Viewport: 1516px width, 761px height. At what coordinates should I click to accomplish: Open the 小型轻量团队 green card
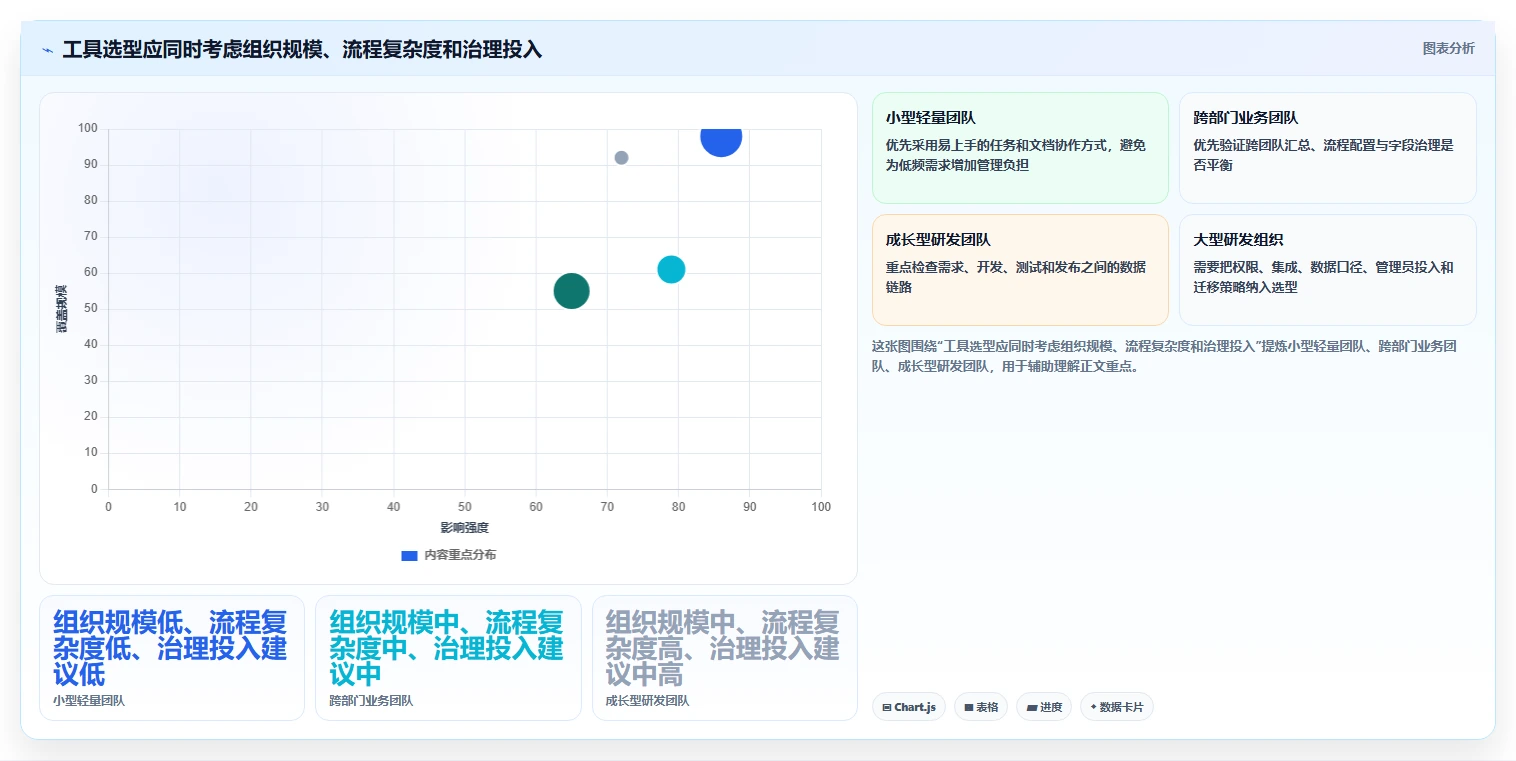(1020, 148)
